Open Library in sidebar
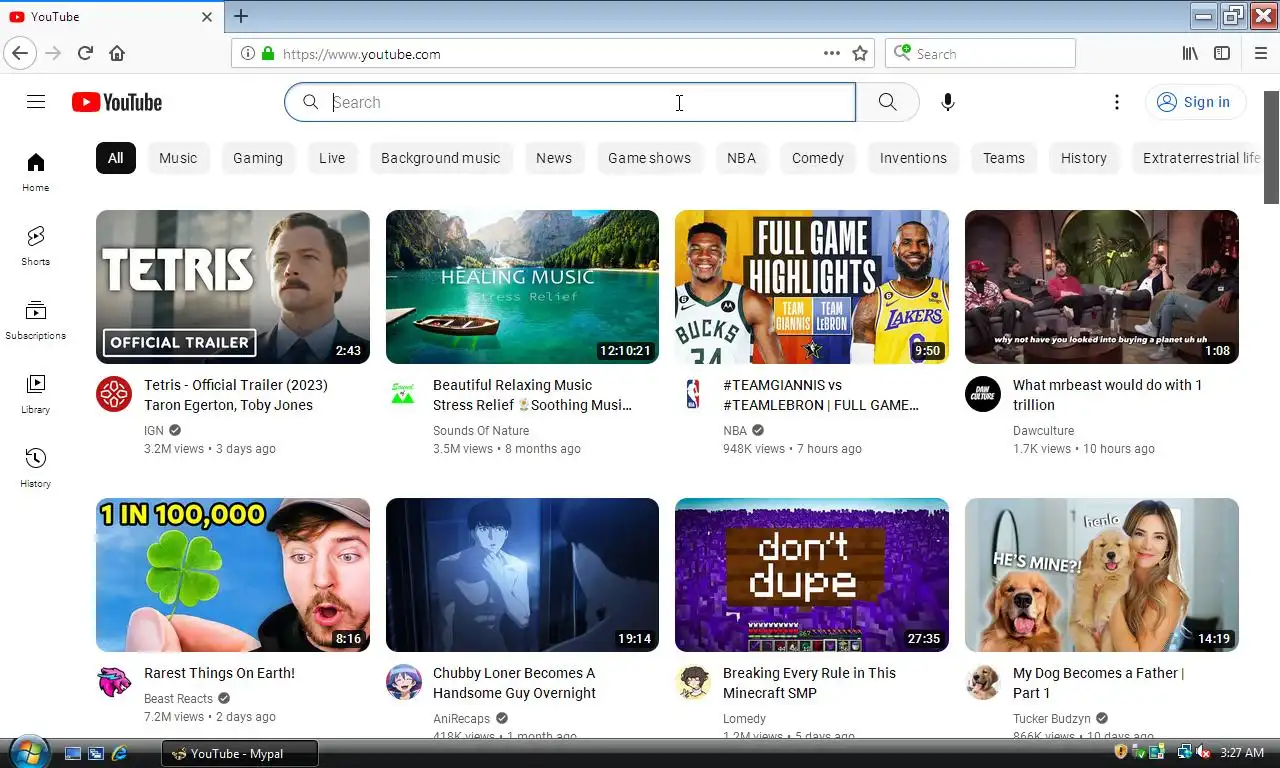The image size is (1280, 768). pyautogui.click(x=36, y=394)
